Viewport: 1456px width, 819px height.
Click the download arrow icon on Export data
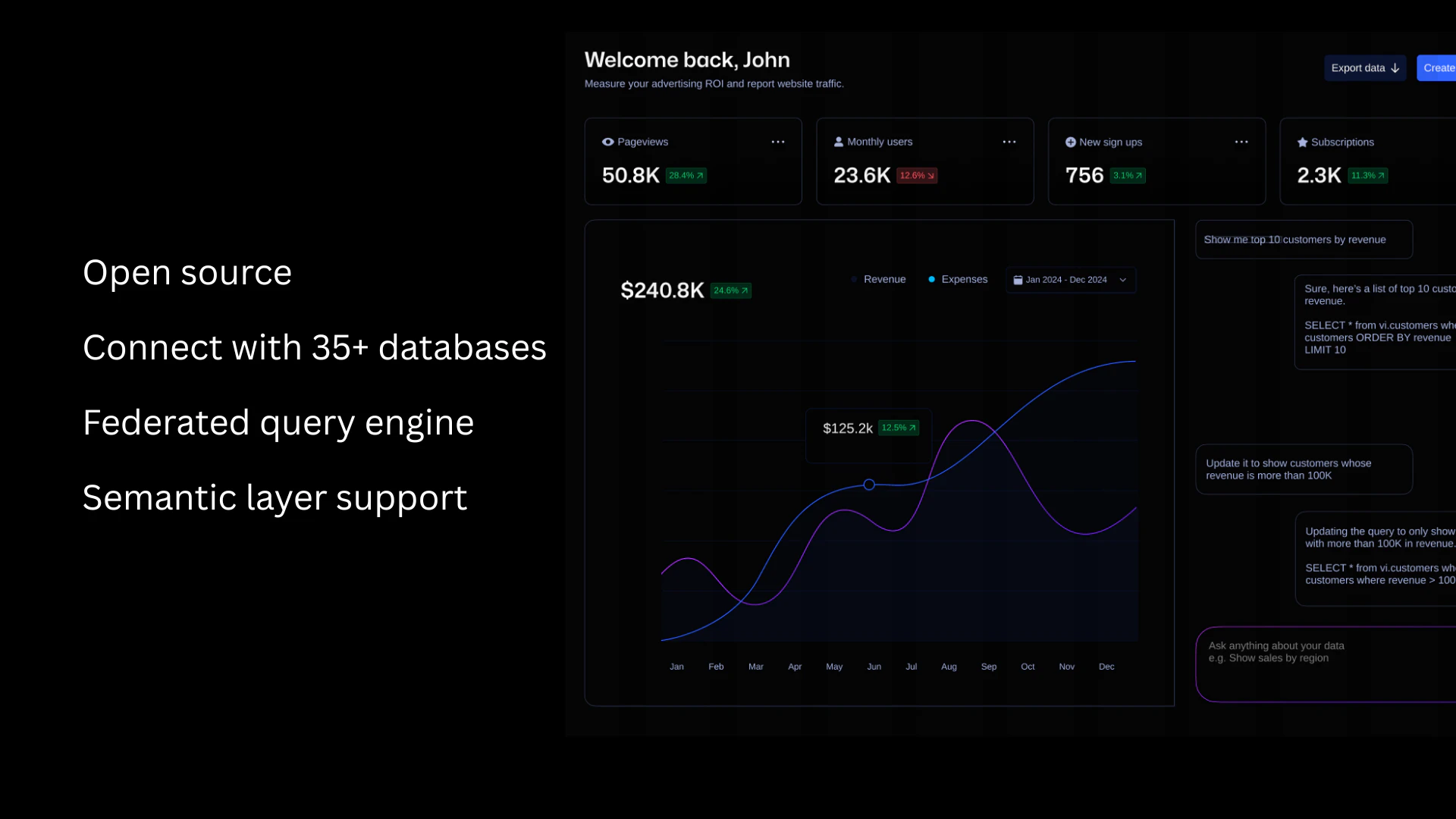pyautogui.click(x=1395, y=67)
